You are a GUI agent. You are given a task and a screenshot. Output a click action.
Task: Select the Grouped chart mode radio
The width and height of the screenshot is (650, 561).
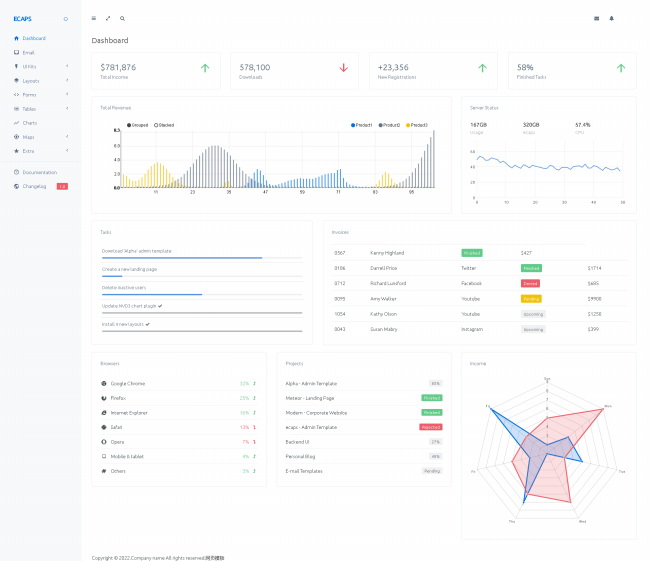pyautogui.click(x=129, y=125)
